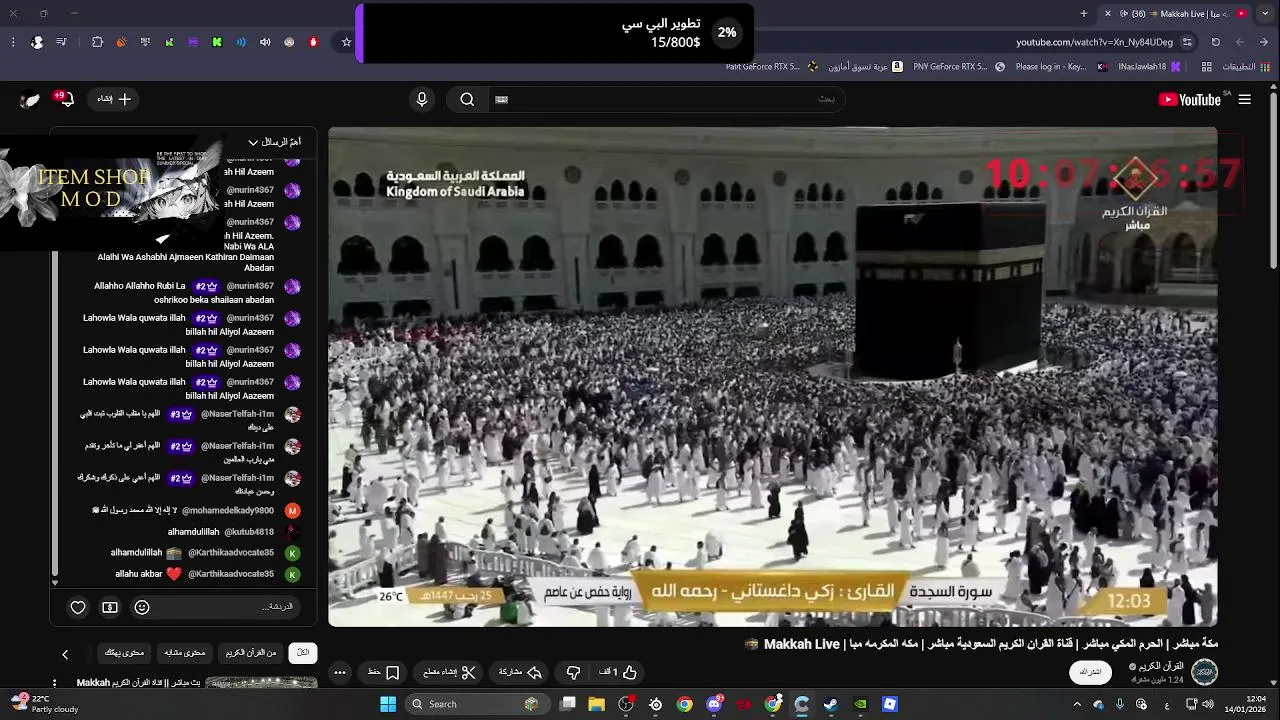This screenshot has height=720, width=1280.
Task: Like the Makkah Live video
Action: [x=619, y=672]
